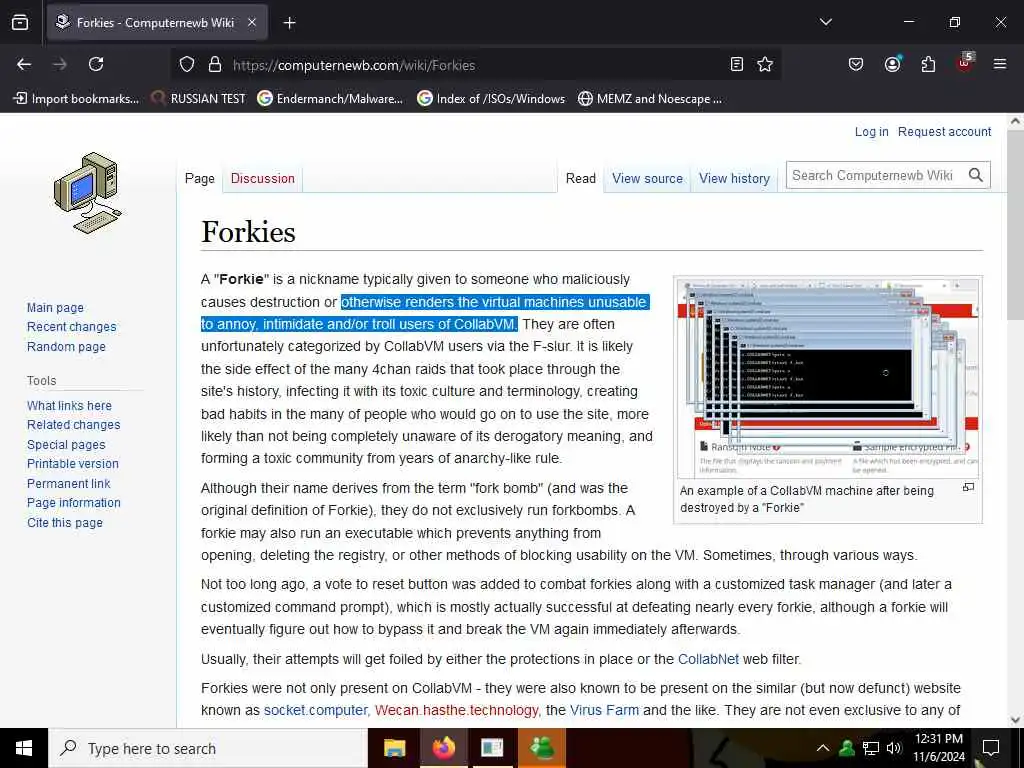Click the network tray icon

871,748
